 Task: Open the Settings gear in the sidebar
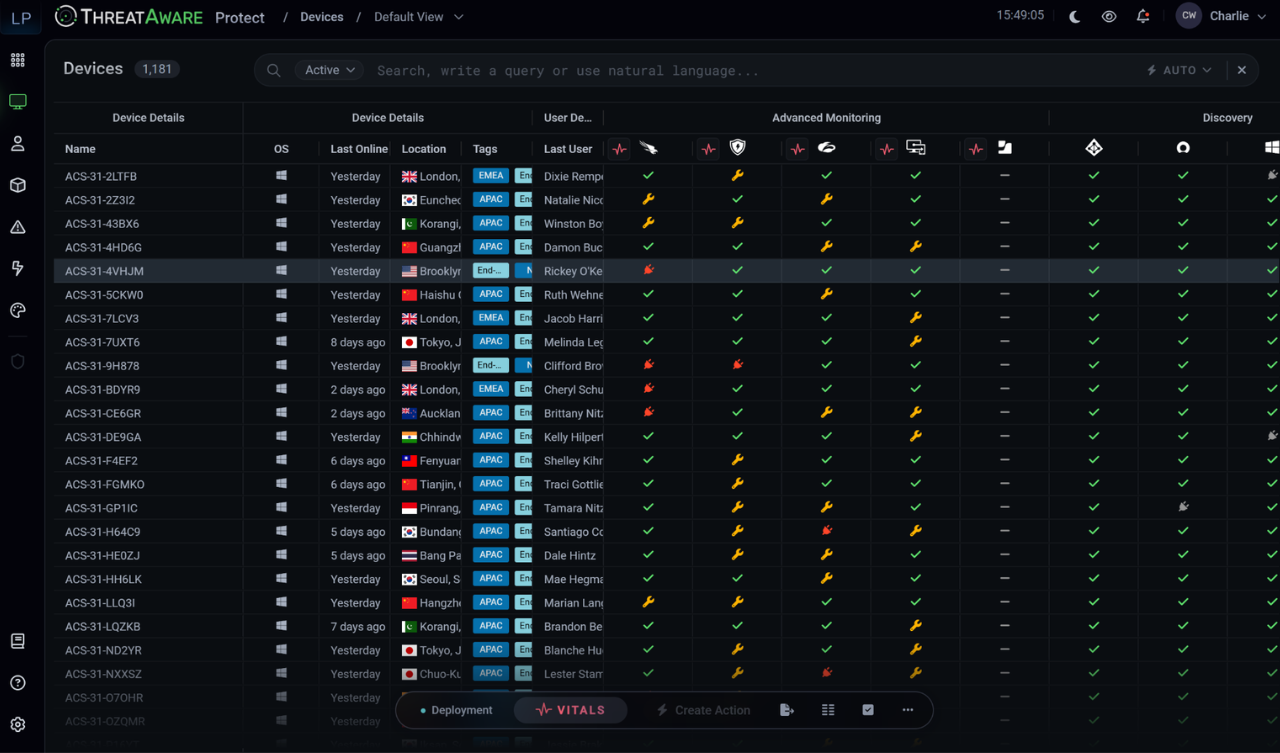(x=18, y=725)
